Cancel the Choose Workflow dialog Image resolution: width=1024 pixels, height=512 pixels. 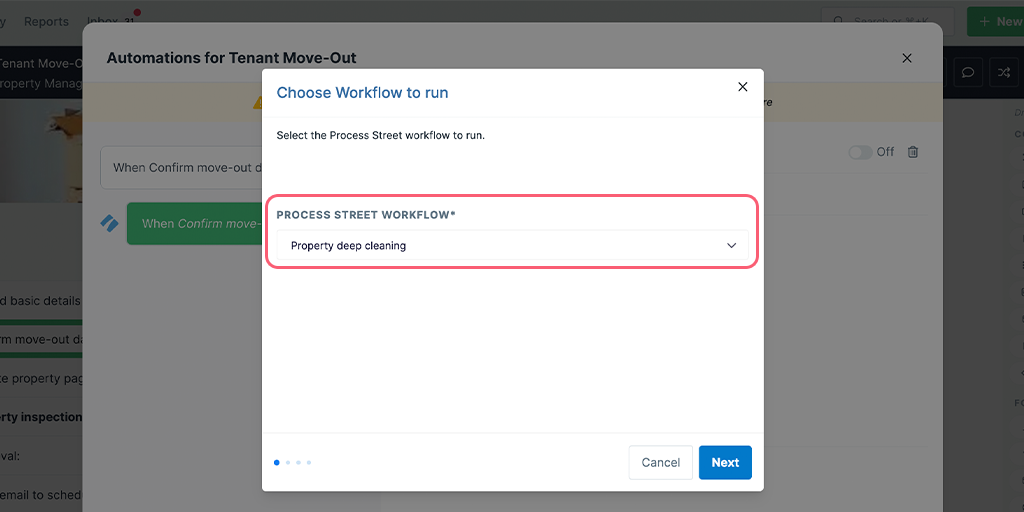click(x=660, y=462)
